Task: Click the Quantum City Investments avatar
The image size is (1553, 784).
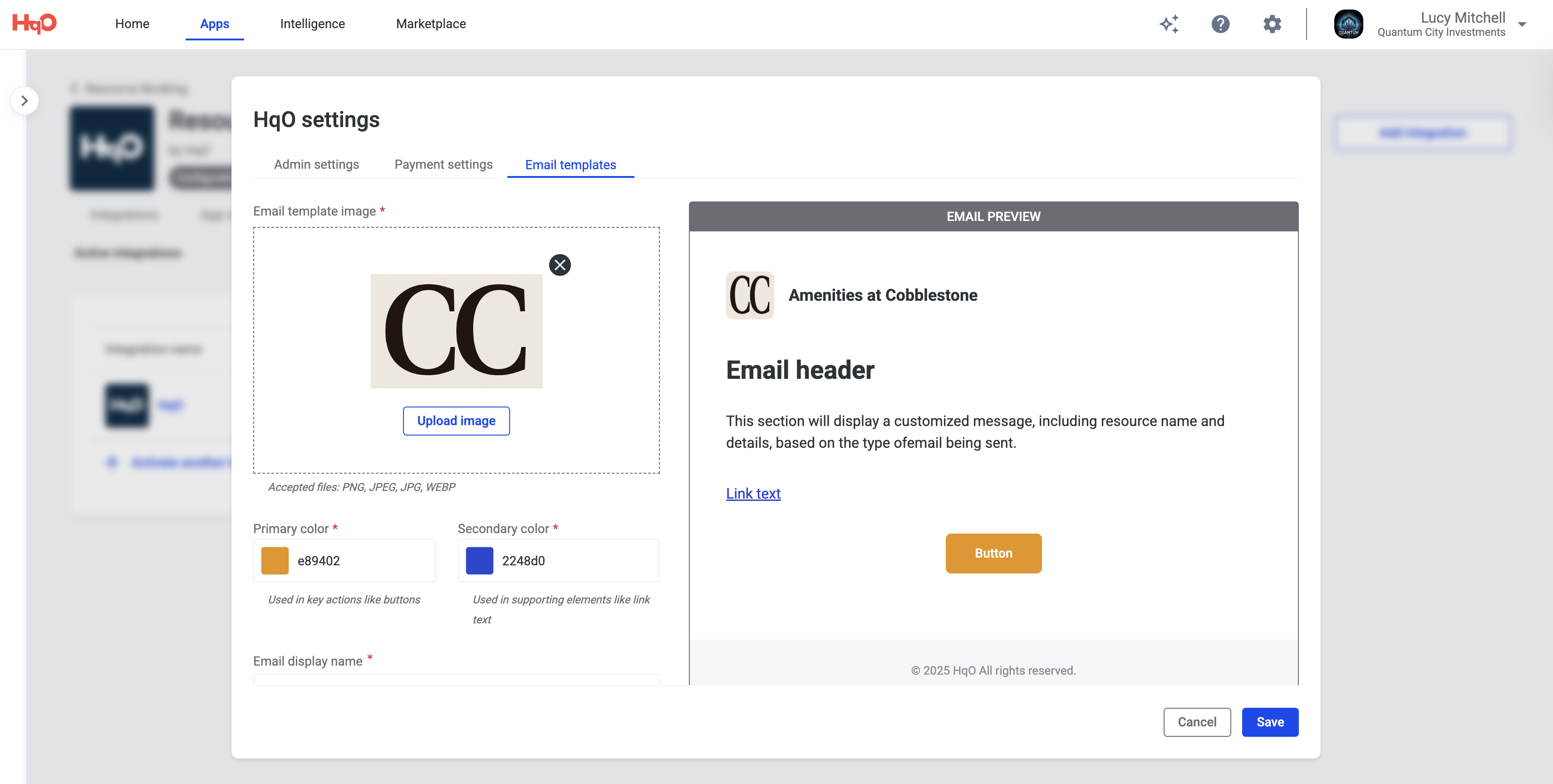Action: click(x=1349, y=24)
